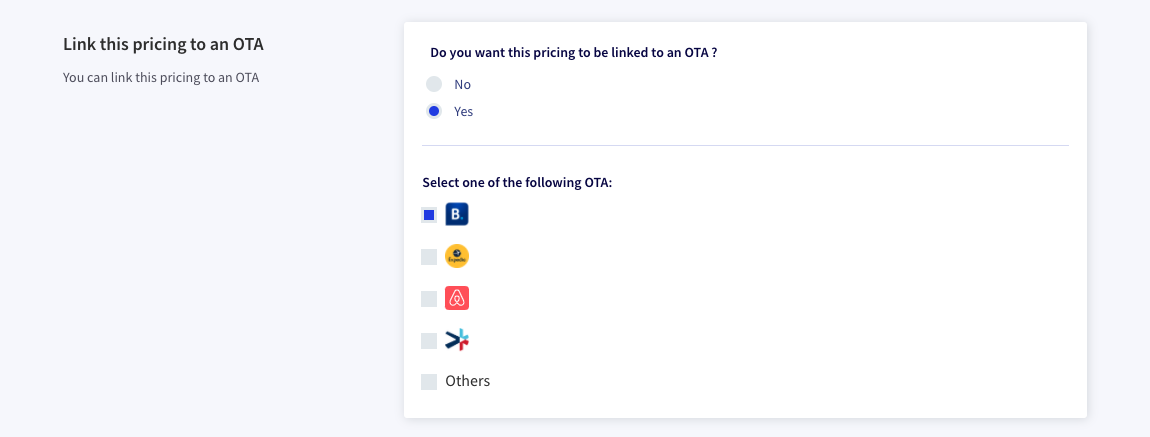Click the "No" option label text
The height and width of the screenshot is (437, 1150).
pyautogui.click(x=462, y=84)
